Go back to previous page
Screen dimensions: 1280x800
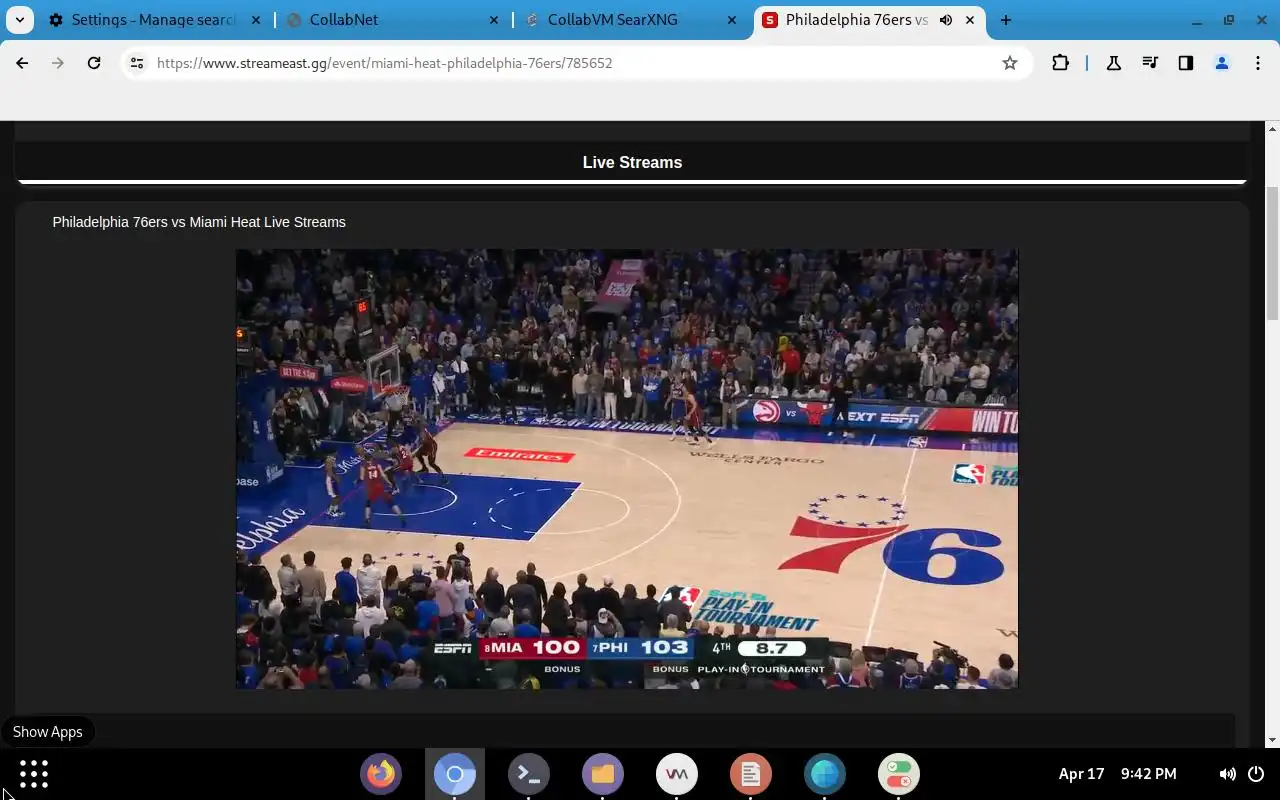click(x=22, y=63)
